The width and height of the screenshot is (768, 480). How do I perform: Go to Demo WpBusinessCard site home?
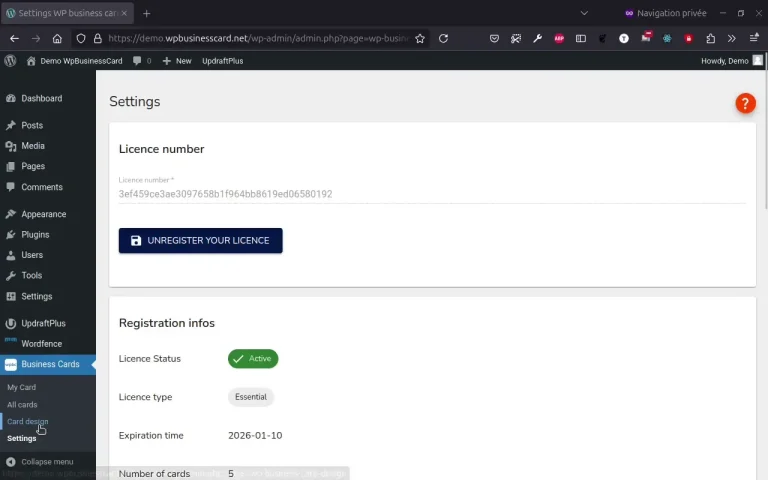click(x=74, y=61)
